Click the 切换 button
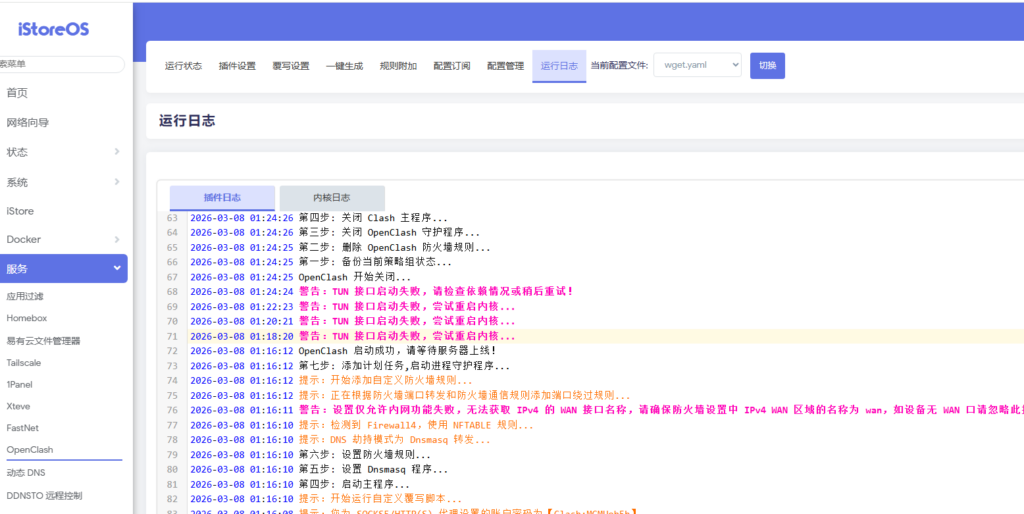Screen dimensions: 1024x514 767,66
